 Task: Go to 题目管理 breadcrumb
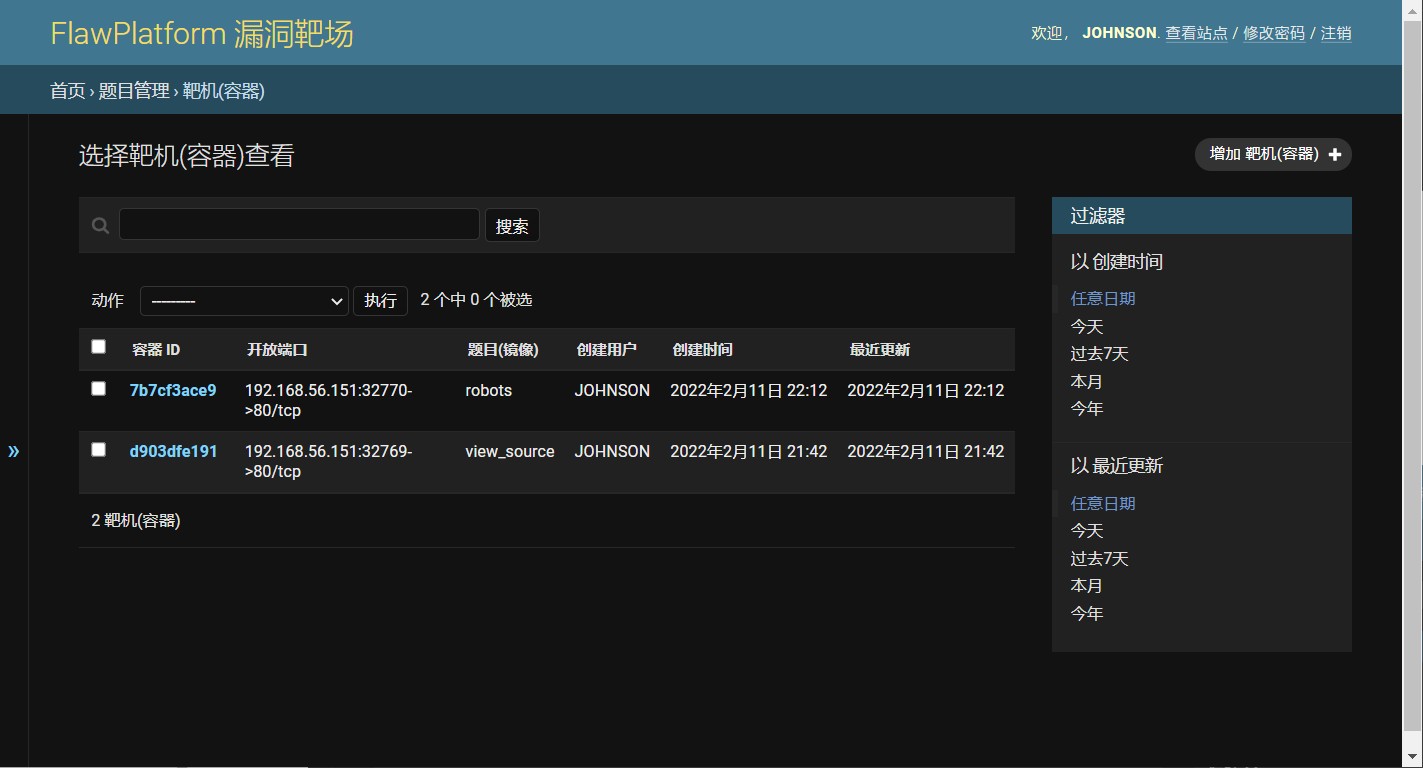coord(134,91)
